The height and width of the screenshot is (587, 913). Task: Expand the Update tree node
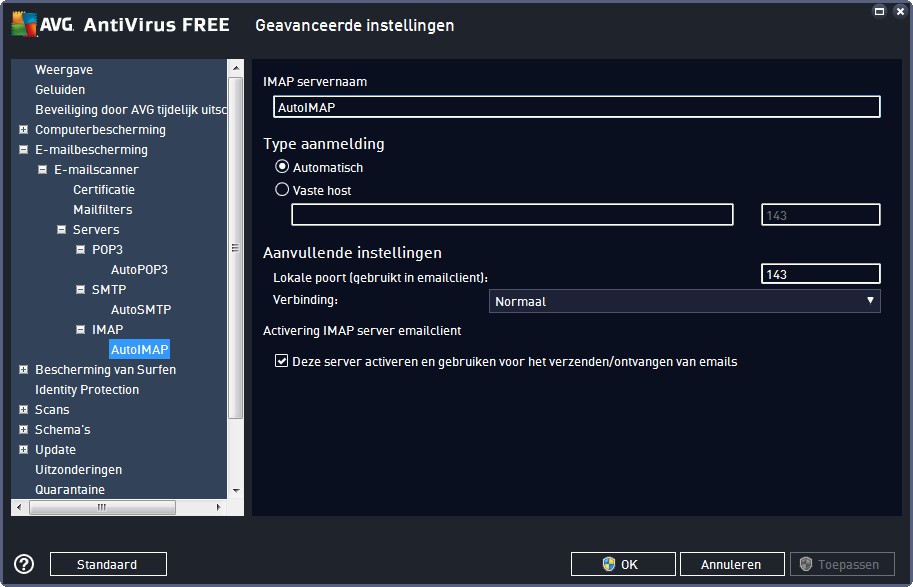(23, 450)
